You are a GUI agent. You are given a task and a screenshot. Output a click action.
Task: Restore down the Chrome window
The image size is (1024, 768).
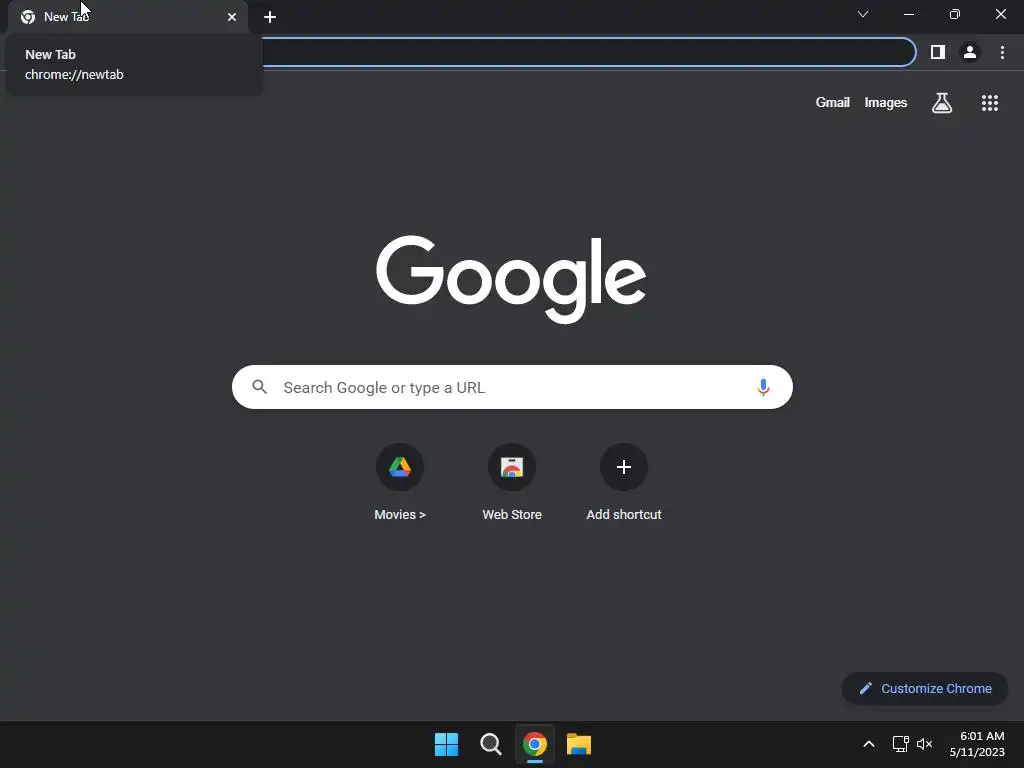954,14
